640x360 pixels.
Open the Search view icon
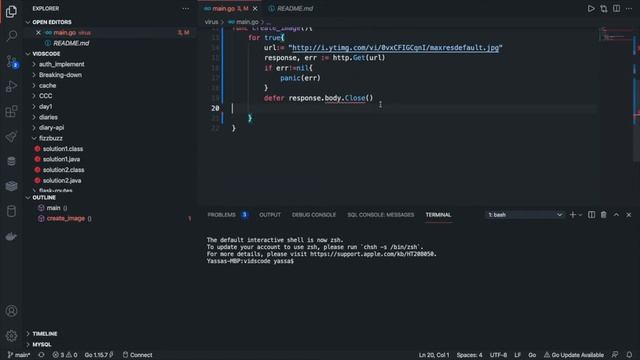11,36
